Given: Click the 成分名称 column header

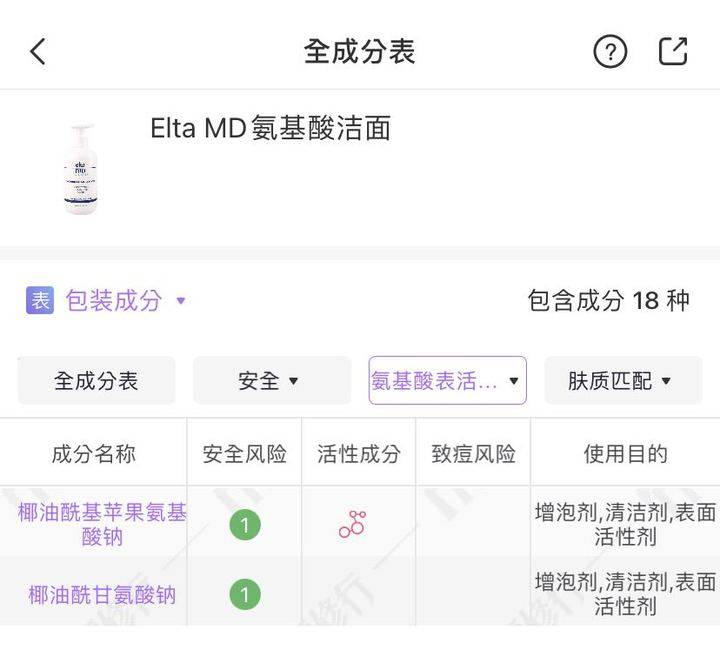Looking at the screenshot, I should click(x=93, y=454).
